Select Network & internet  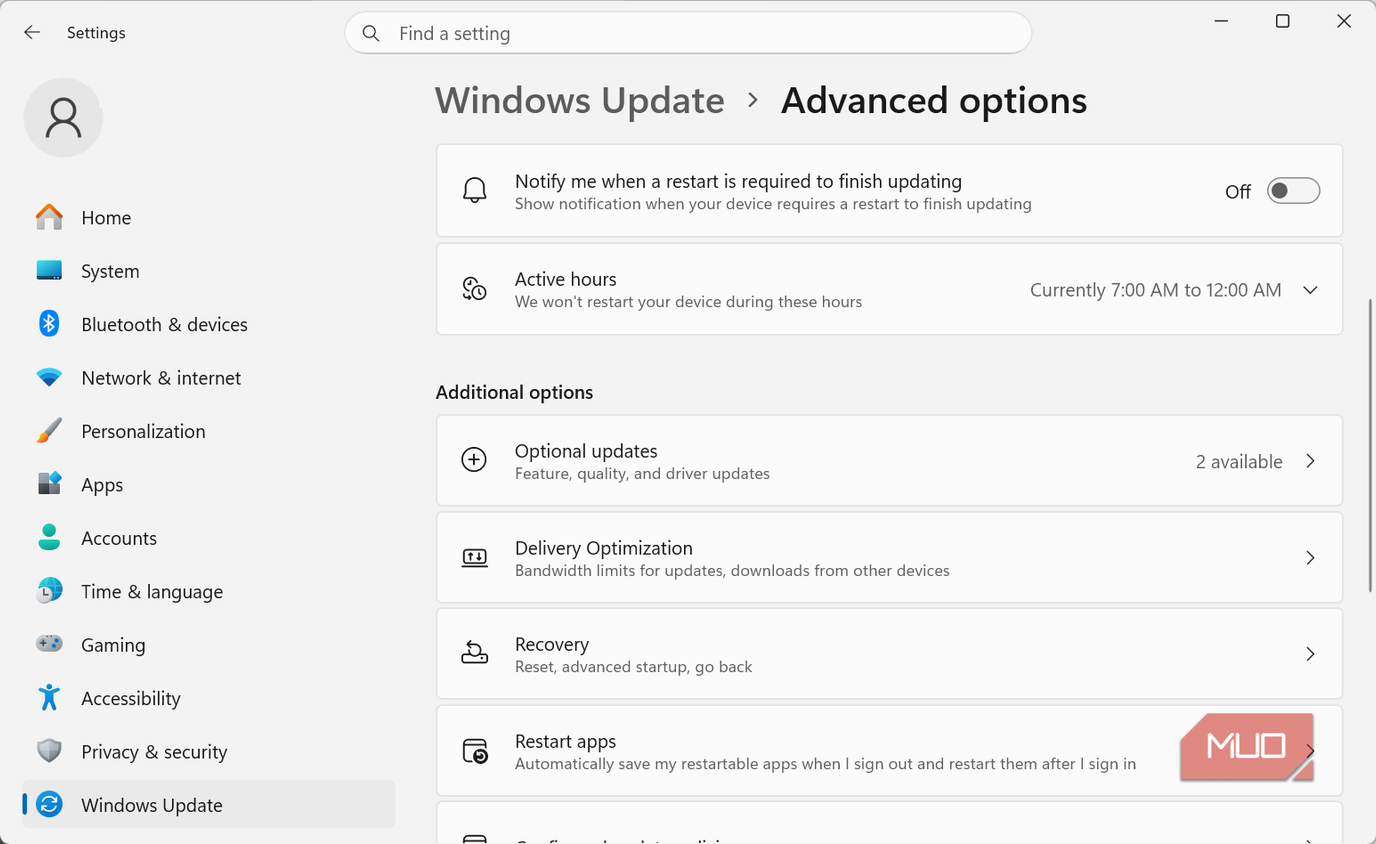tap(209, 378)
